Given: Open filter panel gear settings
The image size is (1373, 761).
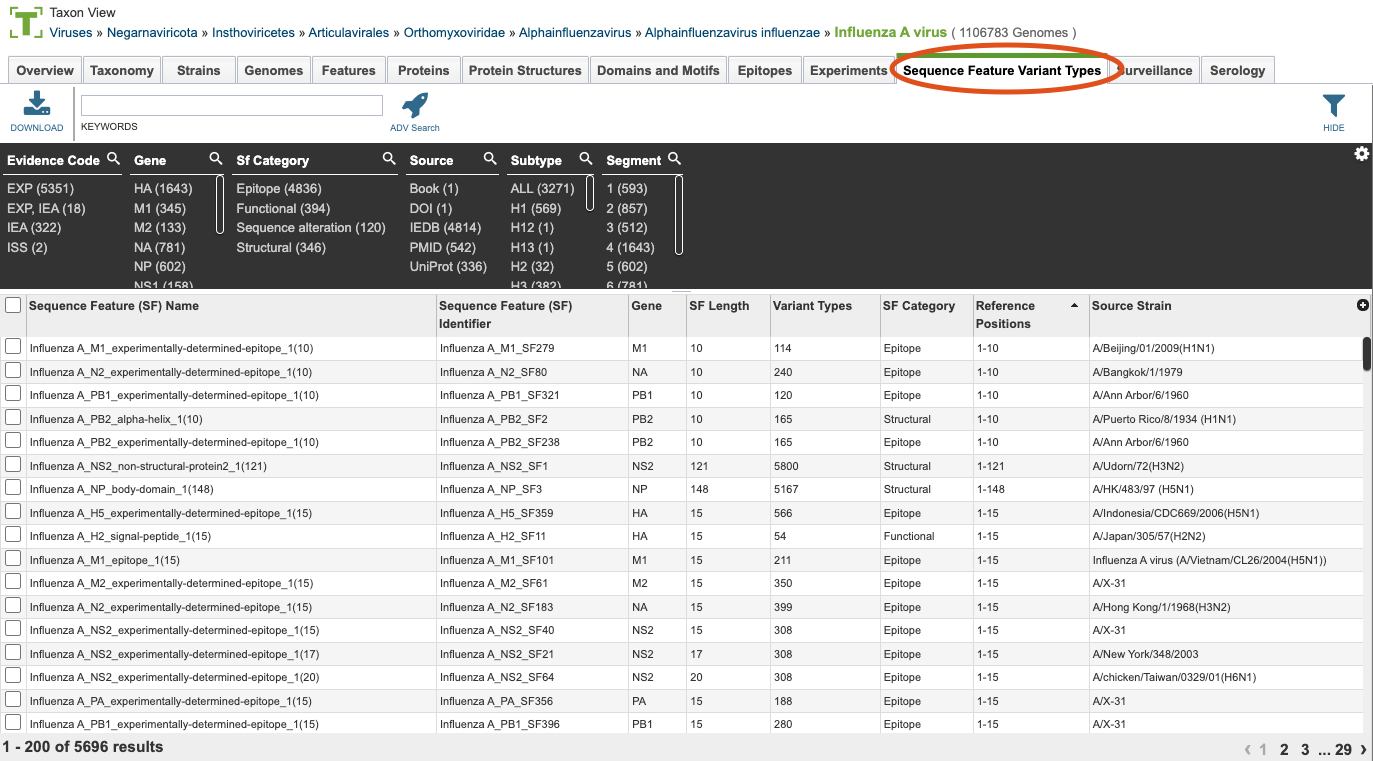Looking at the screenshot, I should click(x=1361, y=154).
